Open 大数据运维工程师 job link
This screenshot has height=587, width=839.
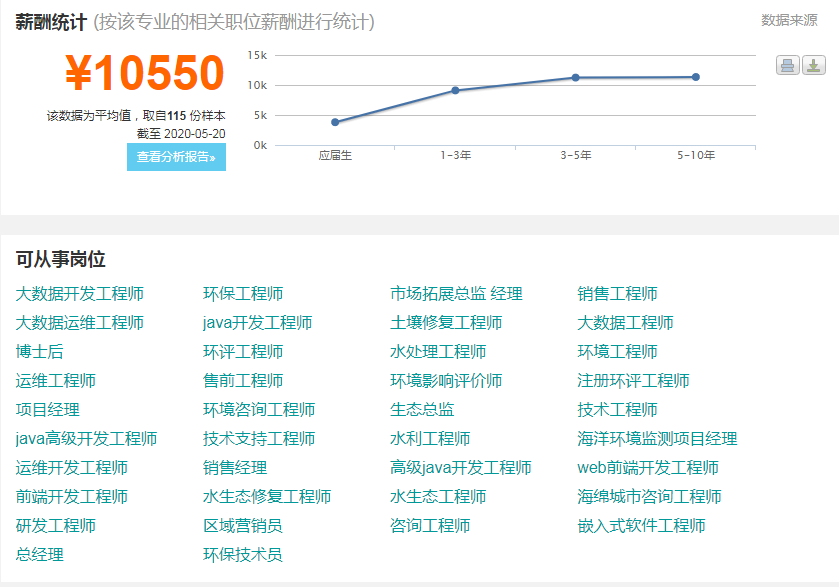(x=80, y=323)
